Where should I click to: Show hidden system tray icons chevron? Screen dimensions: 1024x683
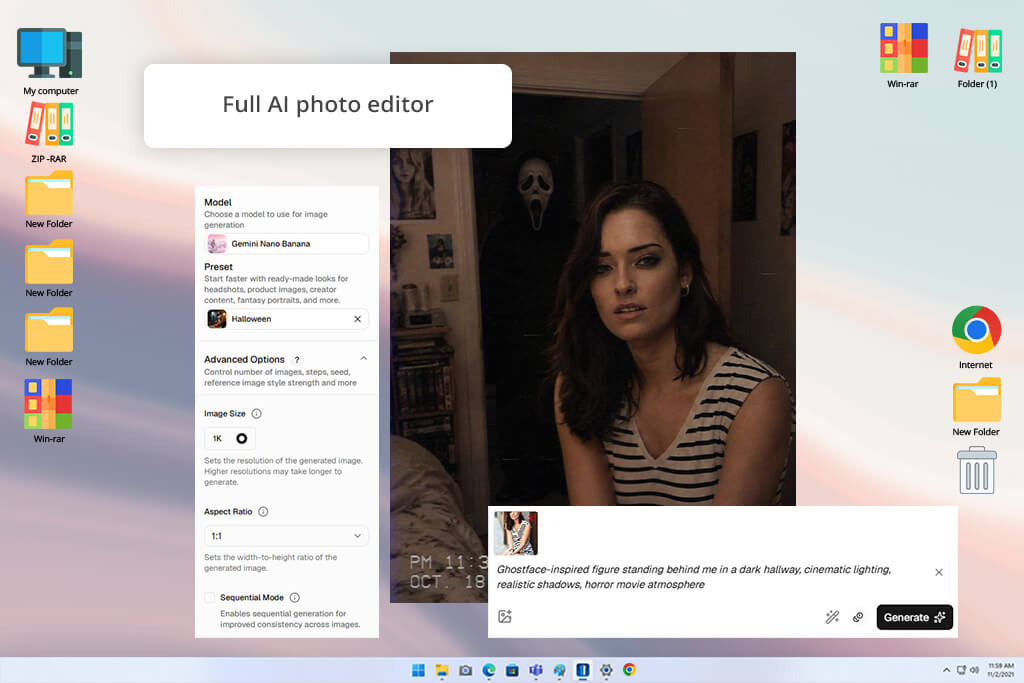pyautogui.click(x=946, y=670)
